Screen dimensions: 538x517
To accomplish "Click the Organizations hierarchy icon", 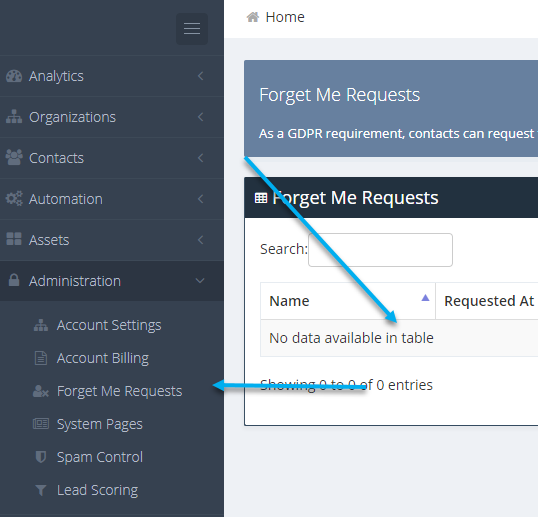I will coord(14,117).
